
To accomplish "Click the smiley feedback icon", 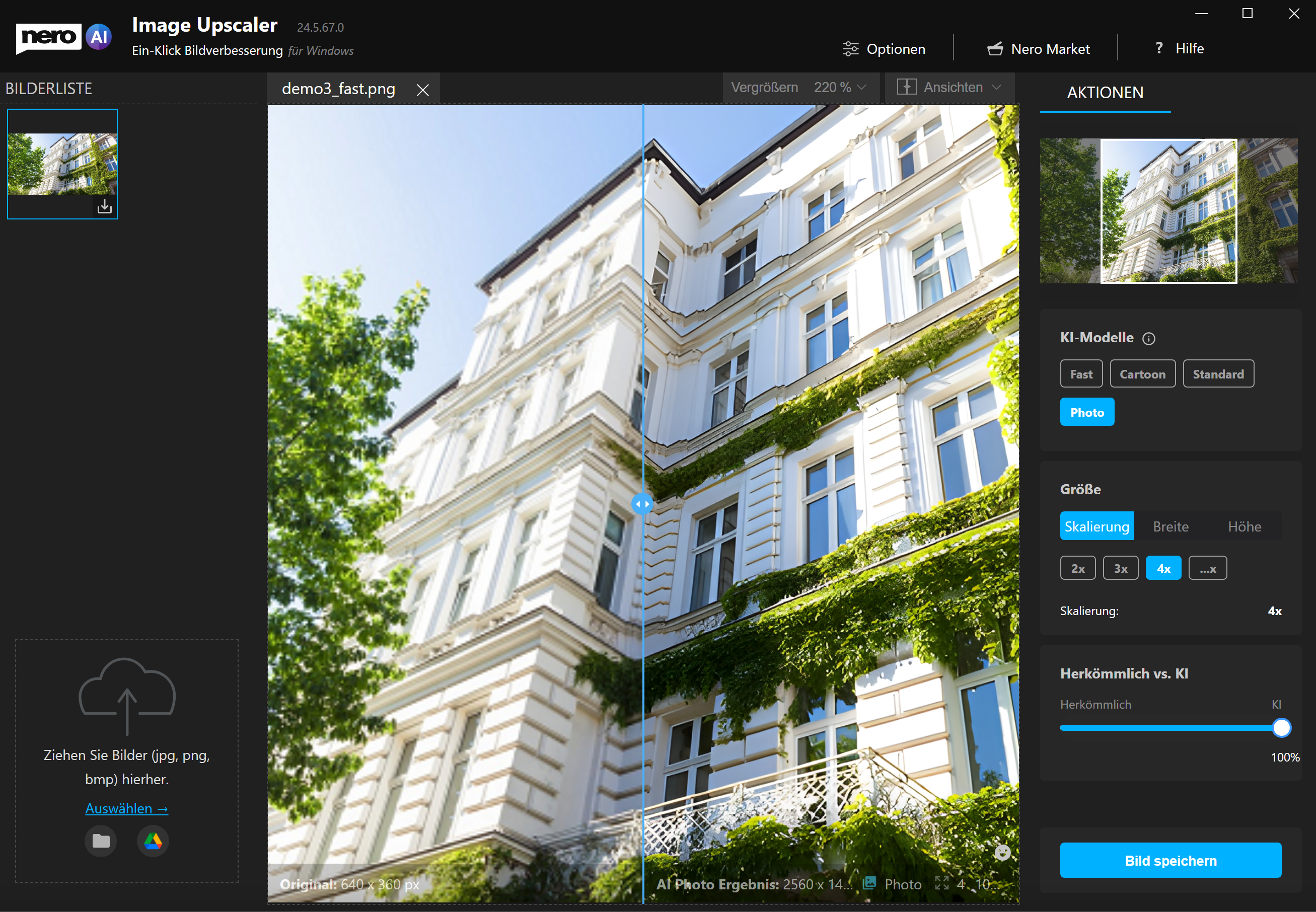I will pyautogui.click(x=1002, y=853).
